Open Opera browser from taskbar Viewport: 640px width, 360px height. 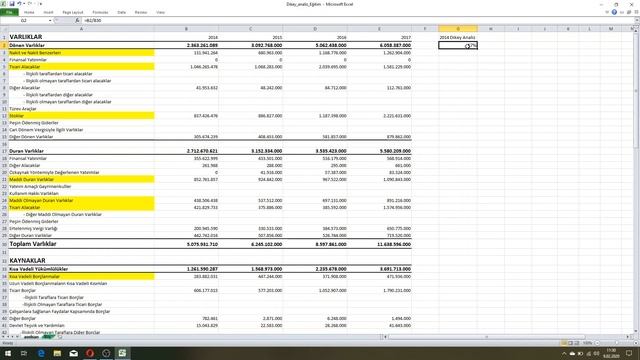[90, 353]
